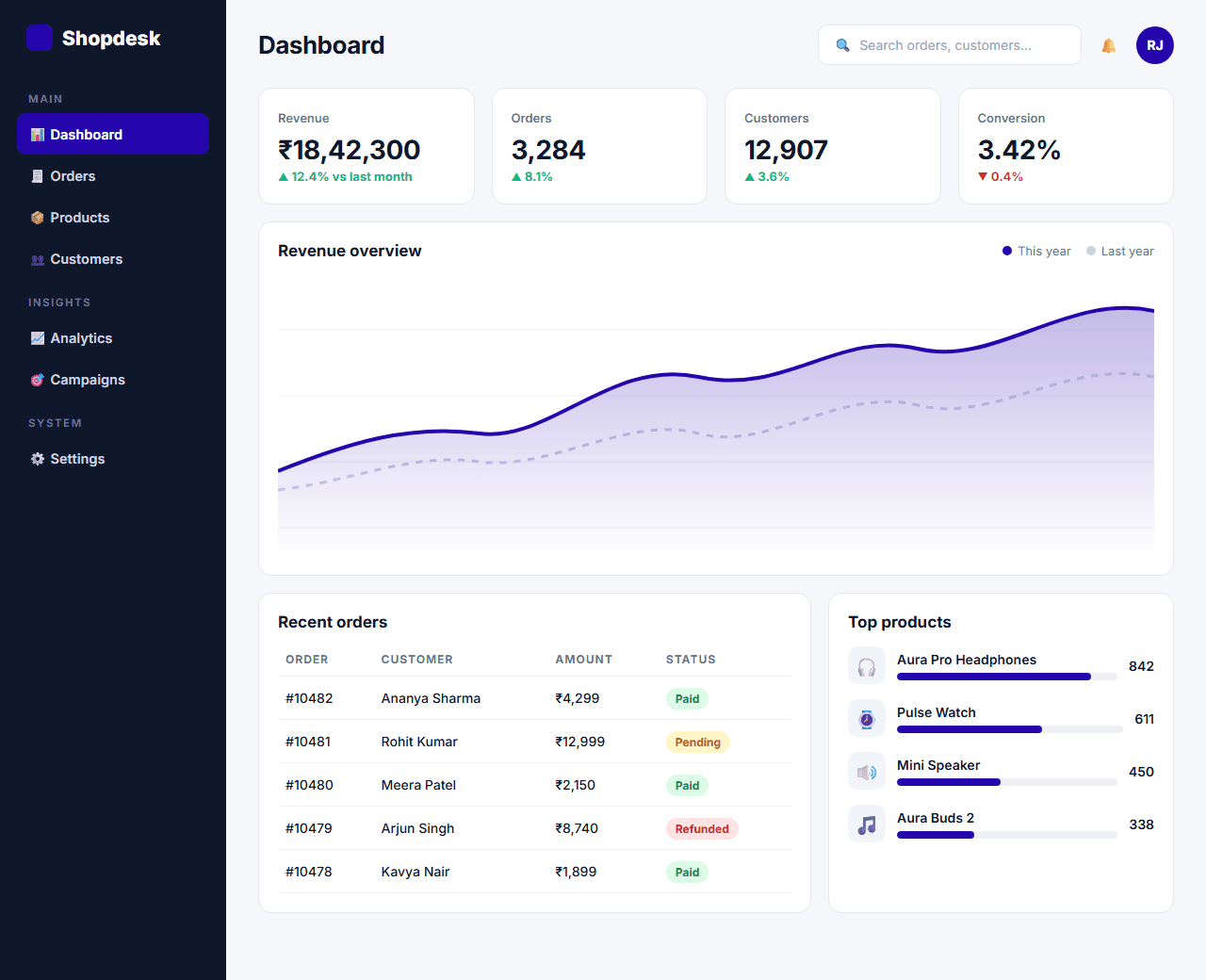Click customer name Rohit Kumar
This screenshot has width=1206, height=980.
419,742
